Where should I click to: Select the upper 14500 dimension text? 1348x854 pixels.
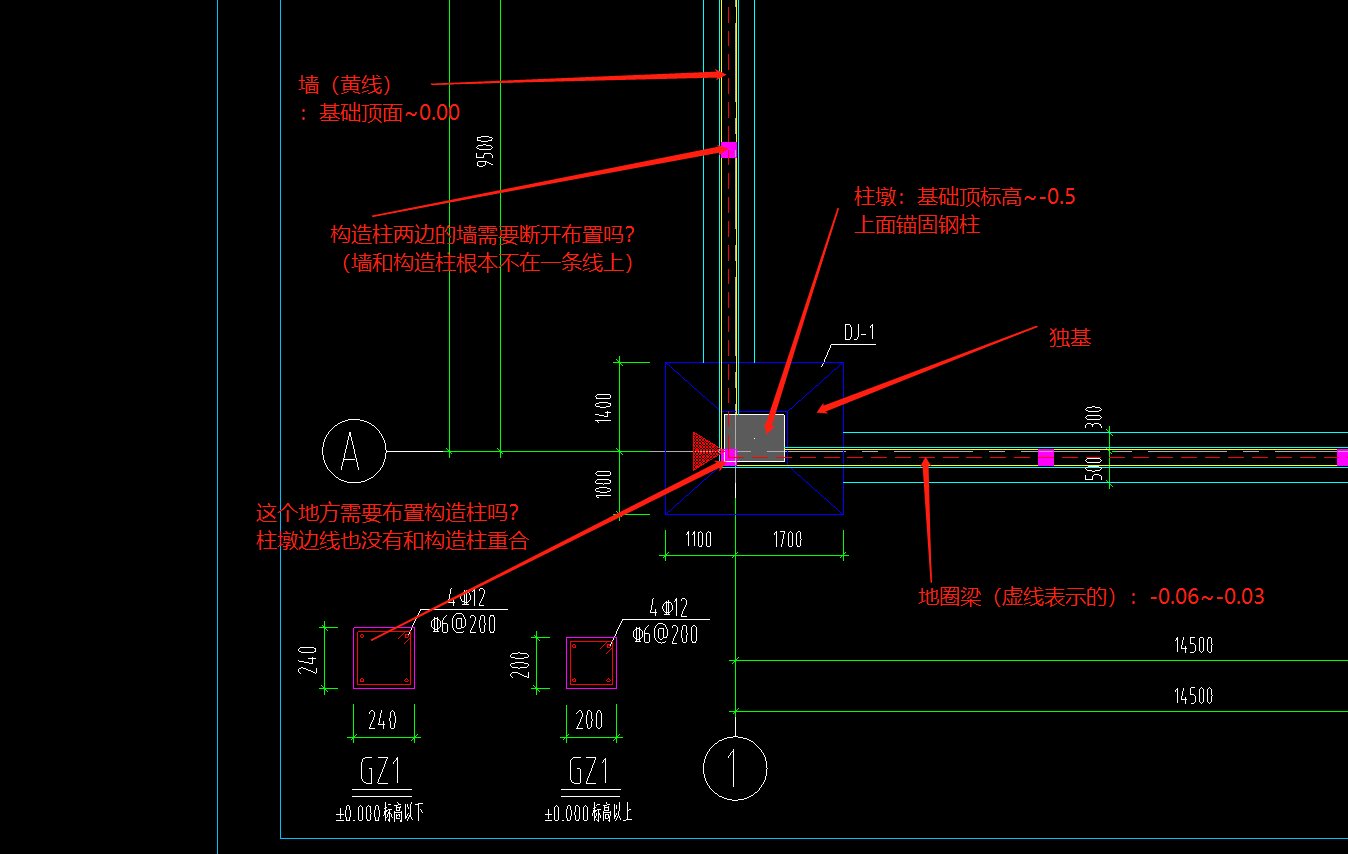point(1194,646)
